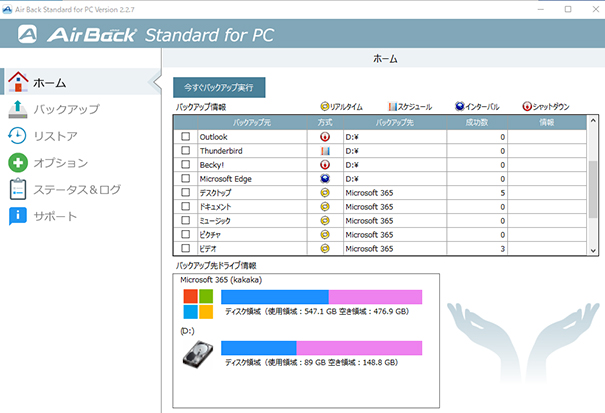Select the Microsoft Edge source name cell
Screen dimensions: 605x413
pyautogui.click(x=252, y=179)
